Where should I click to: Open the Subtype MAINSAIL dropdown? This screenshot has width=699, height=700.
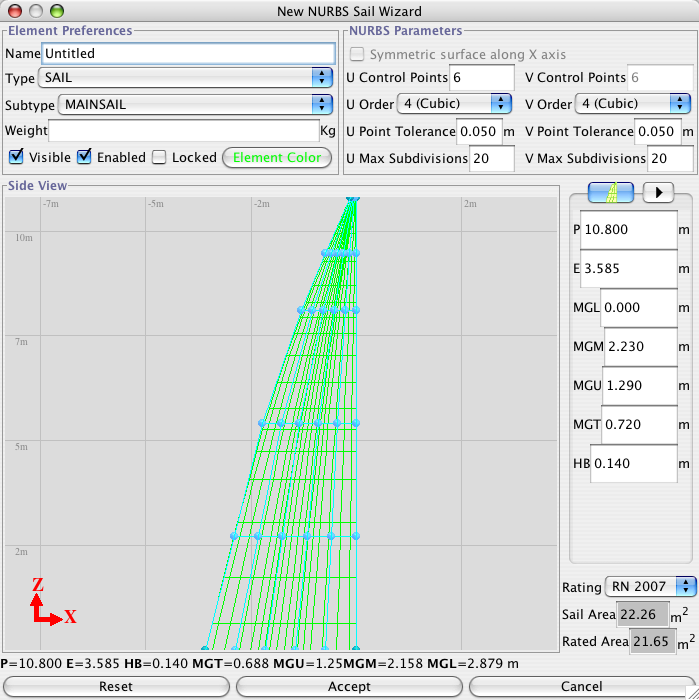(195, 104)
